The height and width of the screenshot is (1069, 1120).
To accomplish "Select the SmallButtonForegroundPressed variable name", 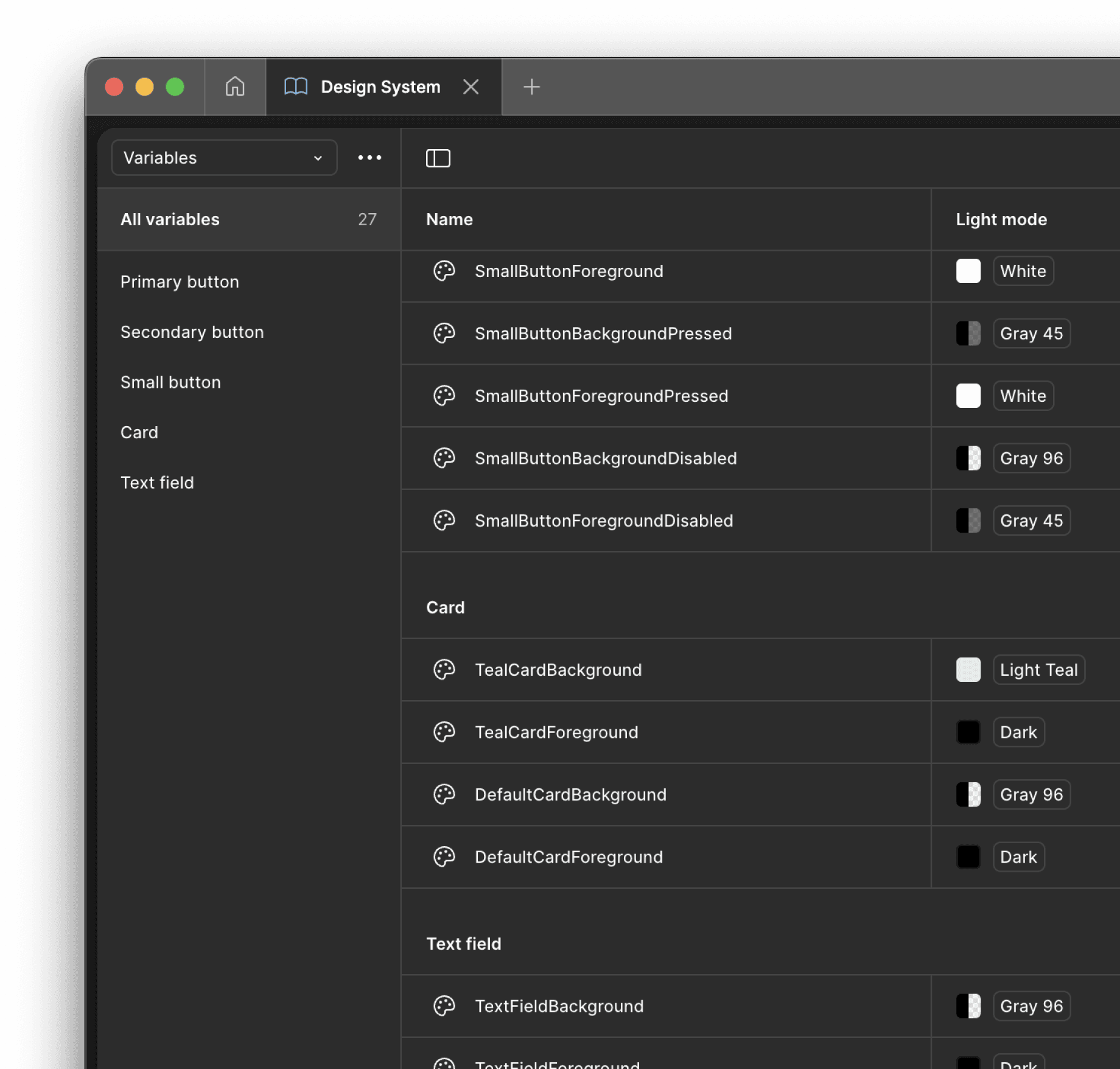I will 601,396.
